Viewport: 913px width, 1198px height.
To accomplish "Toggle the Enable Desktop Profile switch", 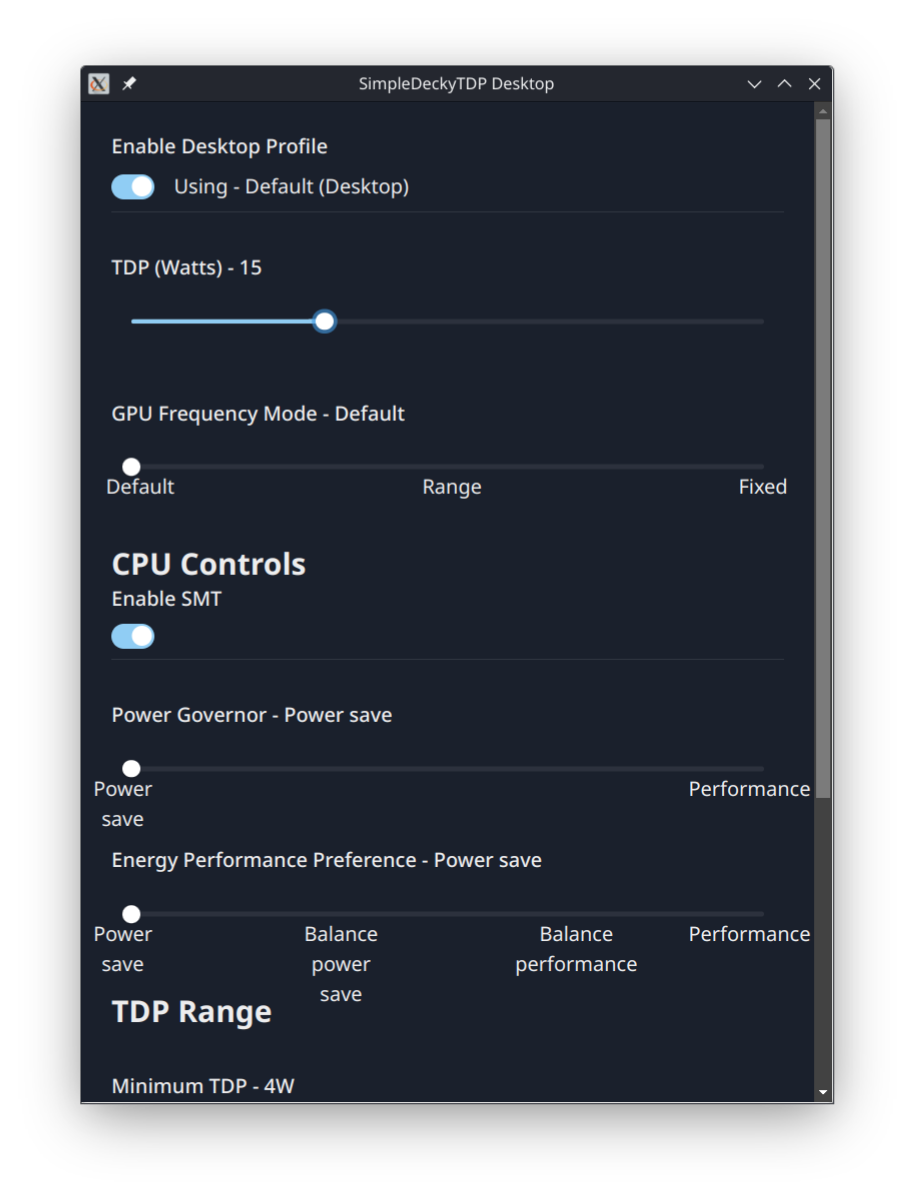I will point(133,187).
